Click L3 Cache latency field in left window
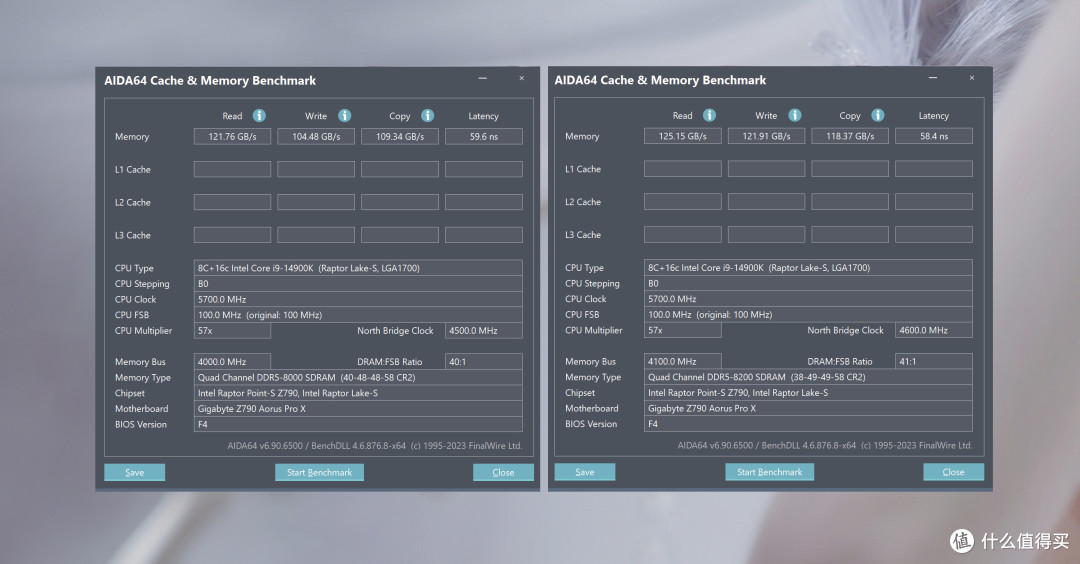Image resolution: width=1080 pixels, height=564 pixels. [484, 235]
